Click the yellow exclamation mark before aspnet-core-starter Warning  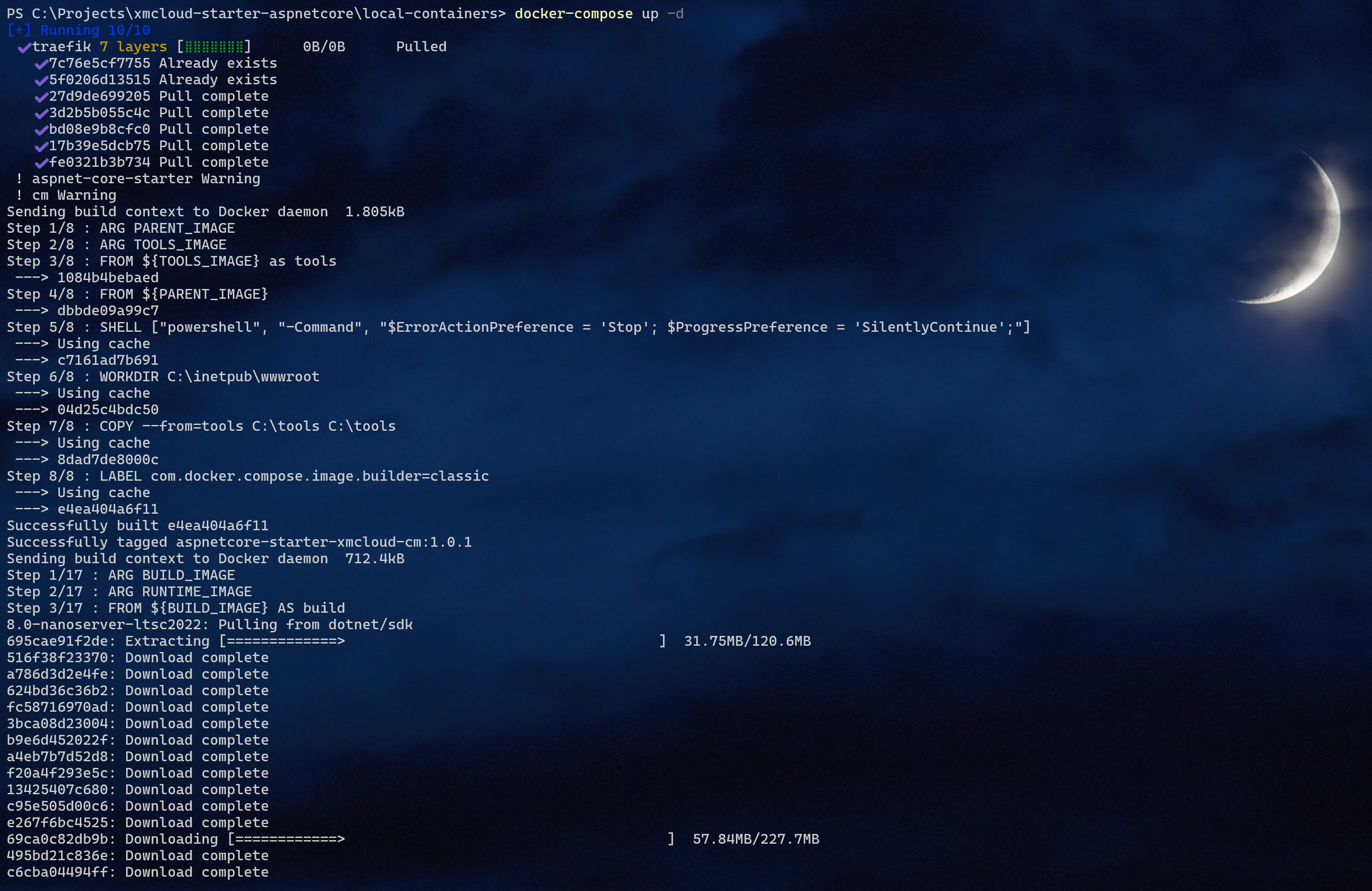pyautogui.click(x=20, y=179)
